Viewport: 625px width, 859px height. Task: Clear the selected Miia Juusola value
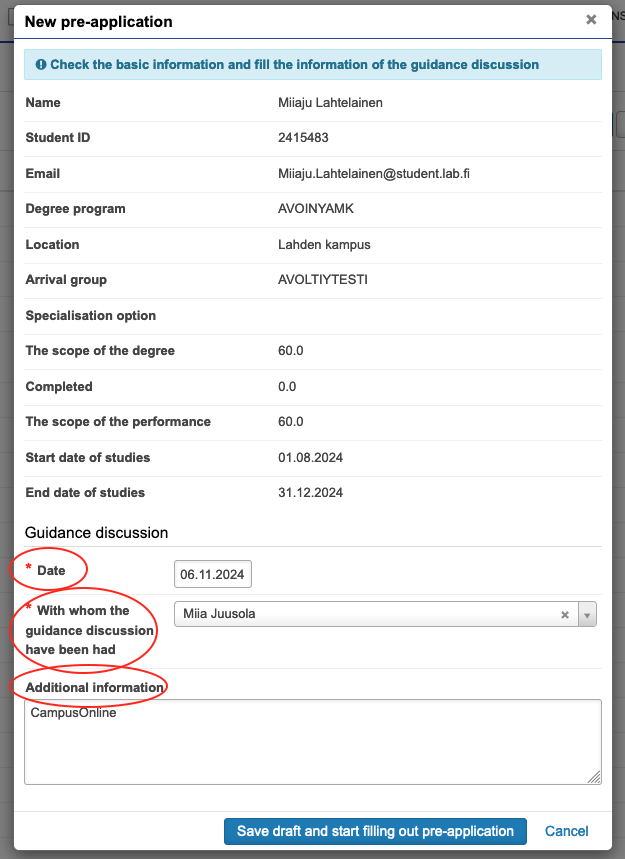[x=564, y=614]
